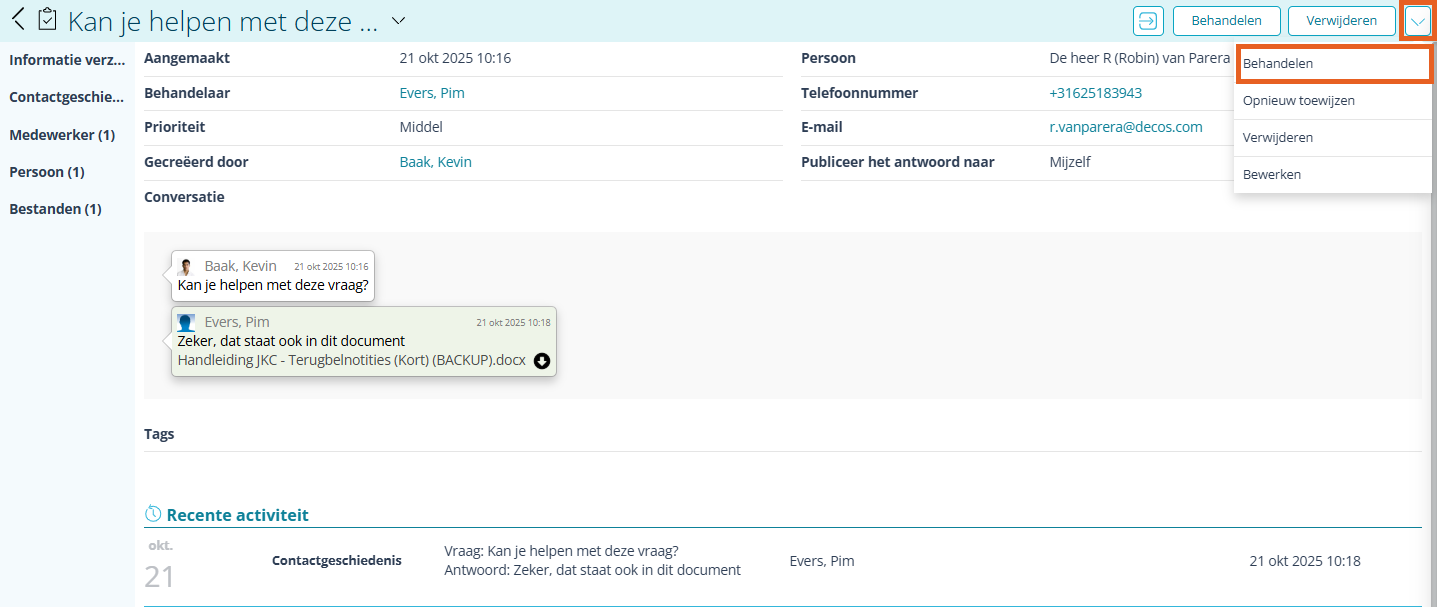Go to Bestanden (1) section in sidebar
The width and height of the screenshot is (1437, 607).
[x=56, y=209]
